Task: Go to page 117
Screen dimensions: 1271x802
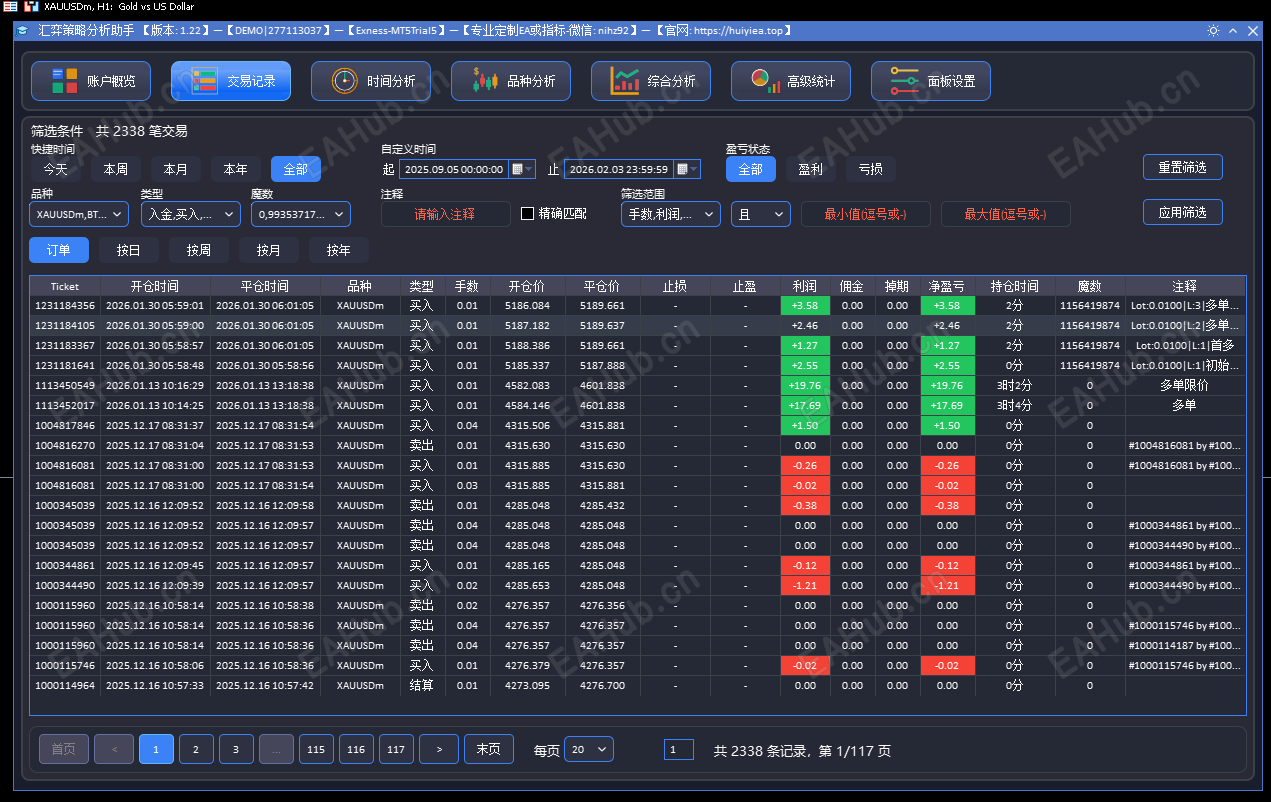Action: (396, 749)
